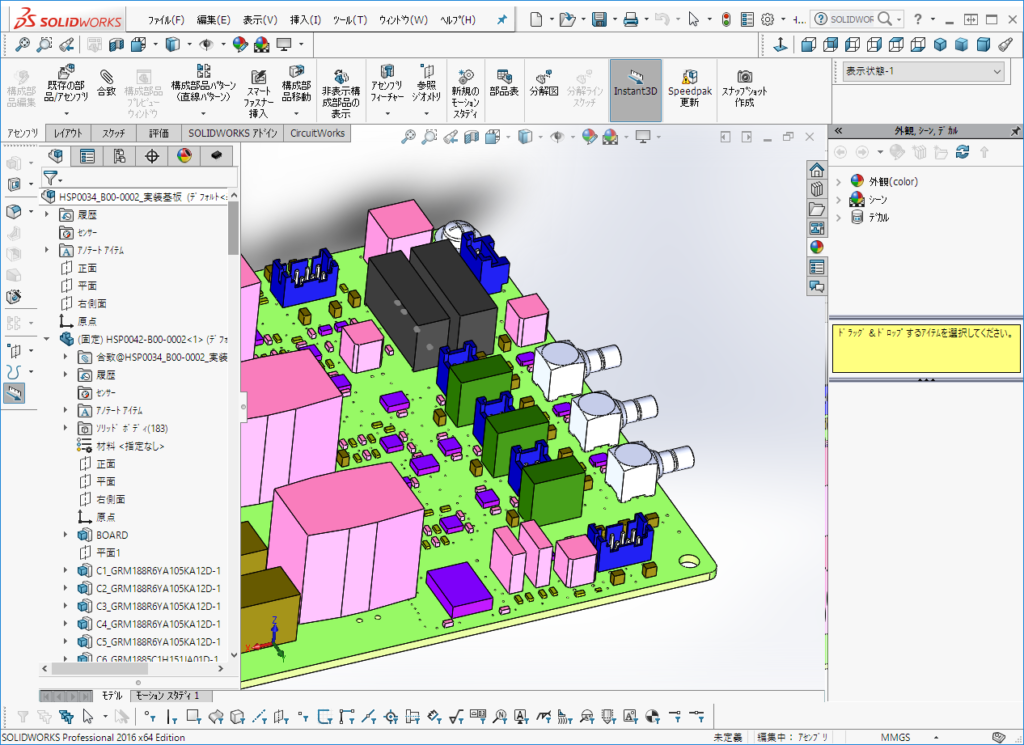The image size is (1024, 745).
Task: Pin the task pane with pushpin
Action: [1015, 131]
